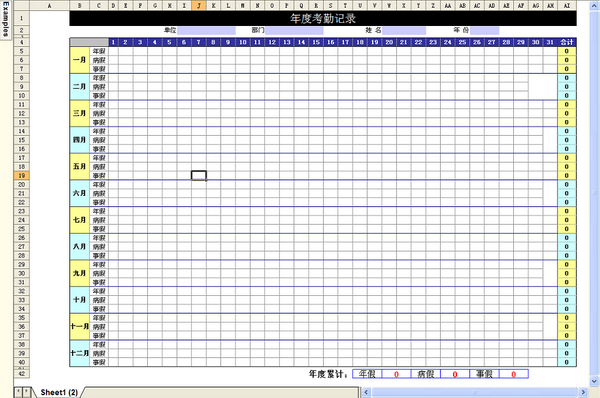
Task: Select row 42 header
Action: pos(21,374)
